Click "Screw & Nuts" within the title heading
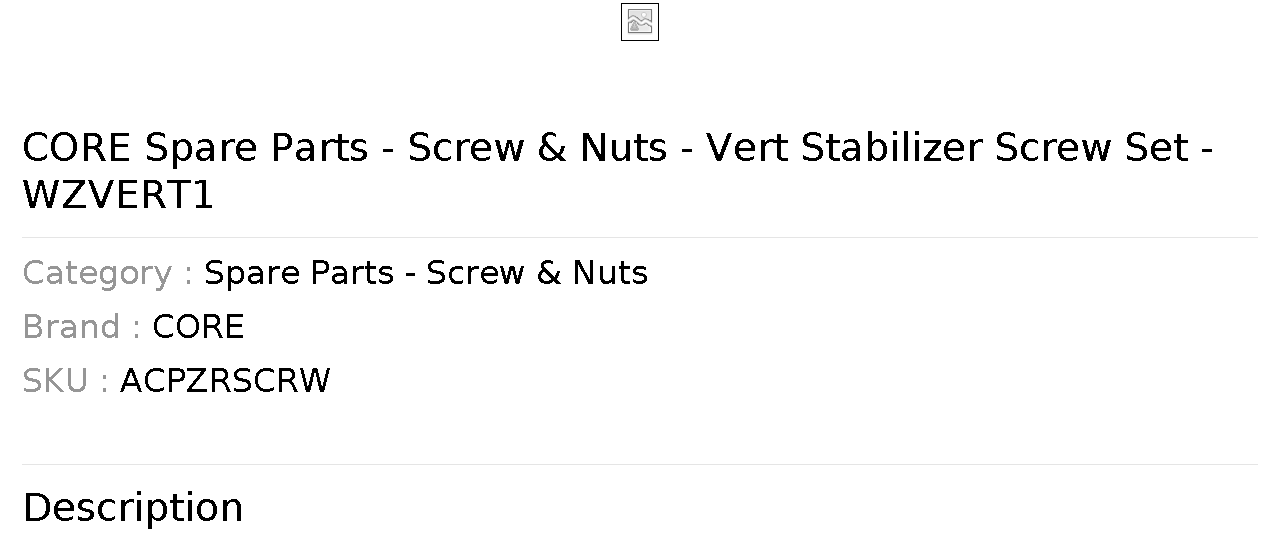The image size is (1280, 553). click(x=538, y=147)
